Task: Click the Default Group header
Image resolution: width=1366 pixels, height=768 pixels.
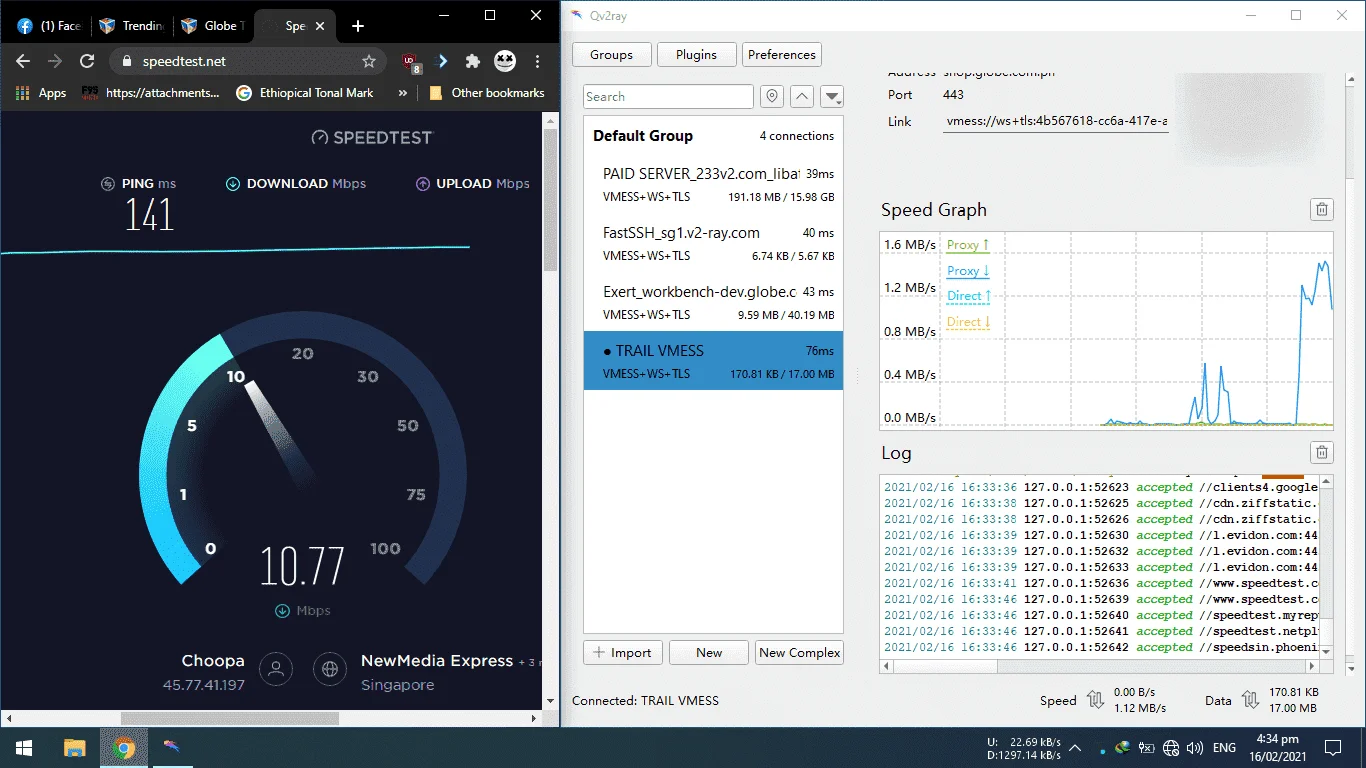Action: [x=713, y=136]
